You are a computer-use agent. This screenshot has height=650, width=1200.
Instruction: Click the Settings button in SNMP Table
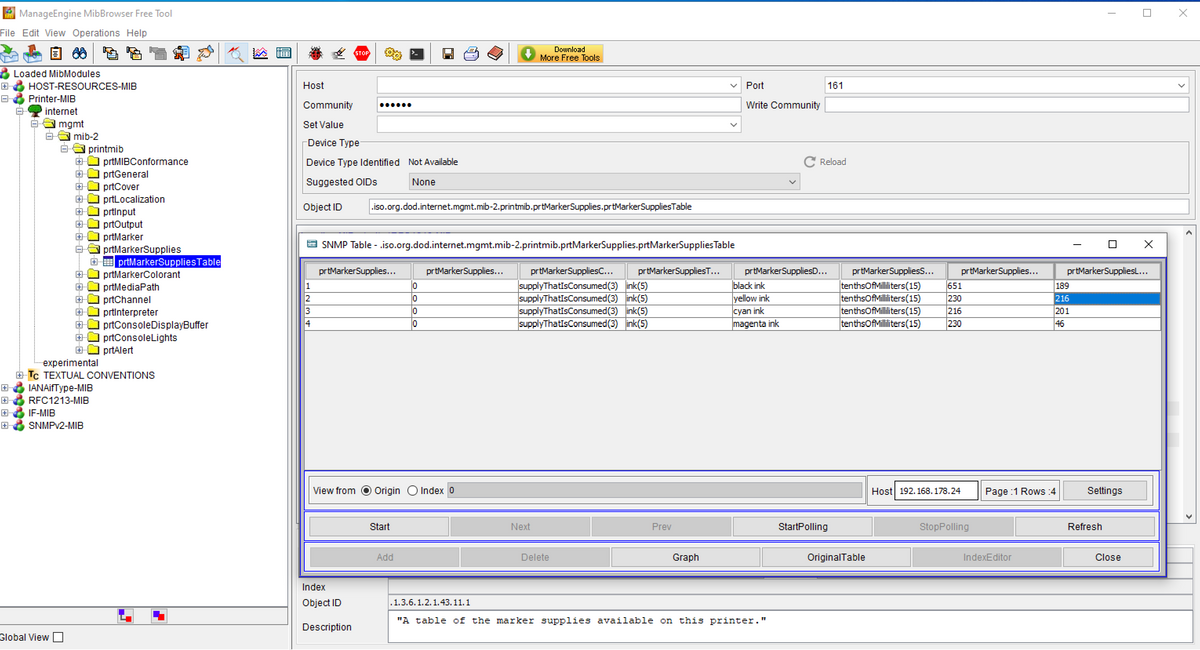(1105, 491)
